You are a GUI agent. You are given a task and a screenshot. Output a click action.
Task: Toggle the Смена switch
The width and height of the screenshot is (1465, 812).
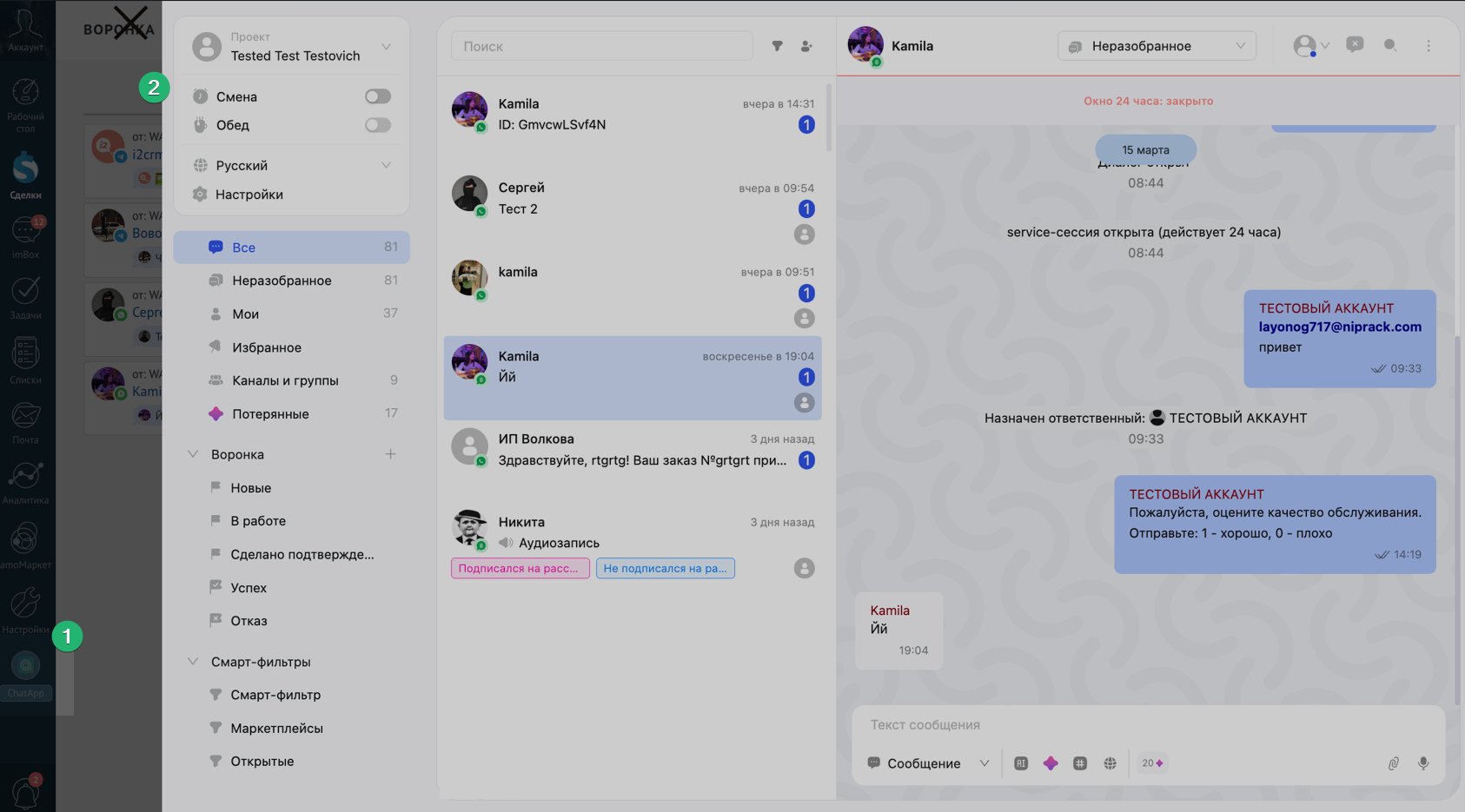[x=378, y=96]
